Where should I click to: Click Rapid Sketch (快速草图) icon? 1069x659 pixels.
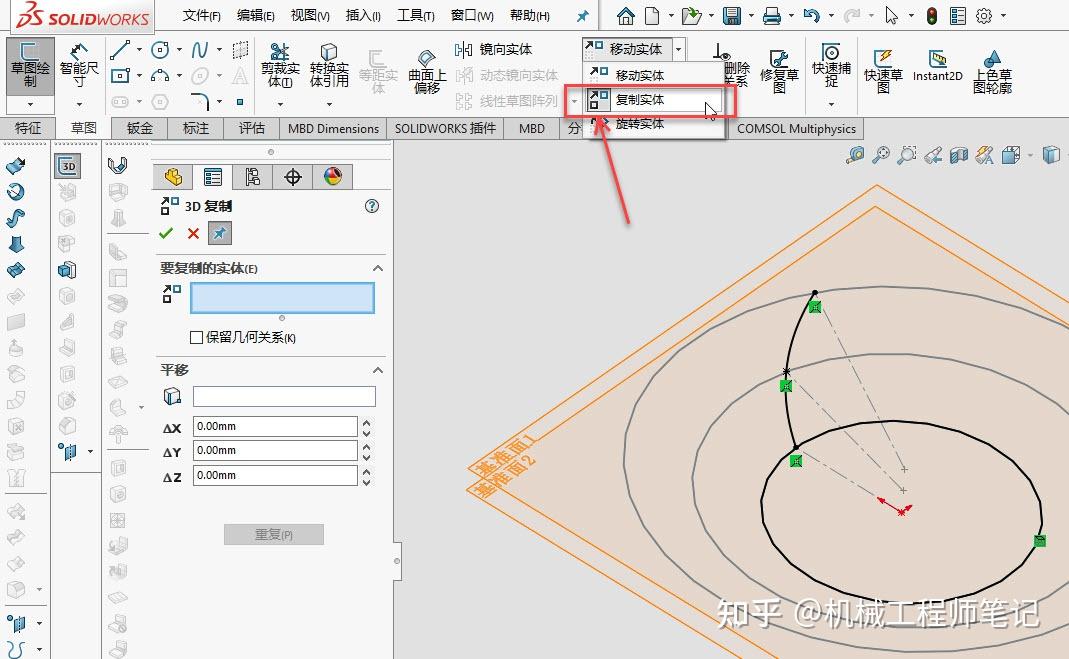coord(883,71)
